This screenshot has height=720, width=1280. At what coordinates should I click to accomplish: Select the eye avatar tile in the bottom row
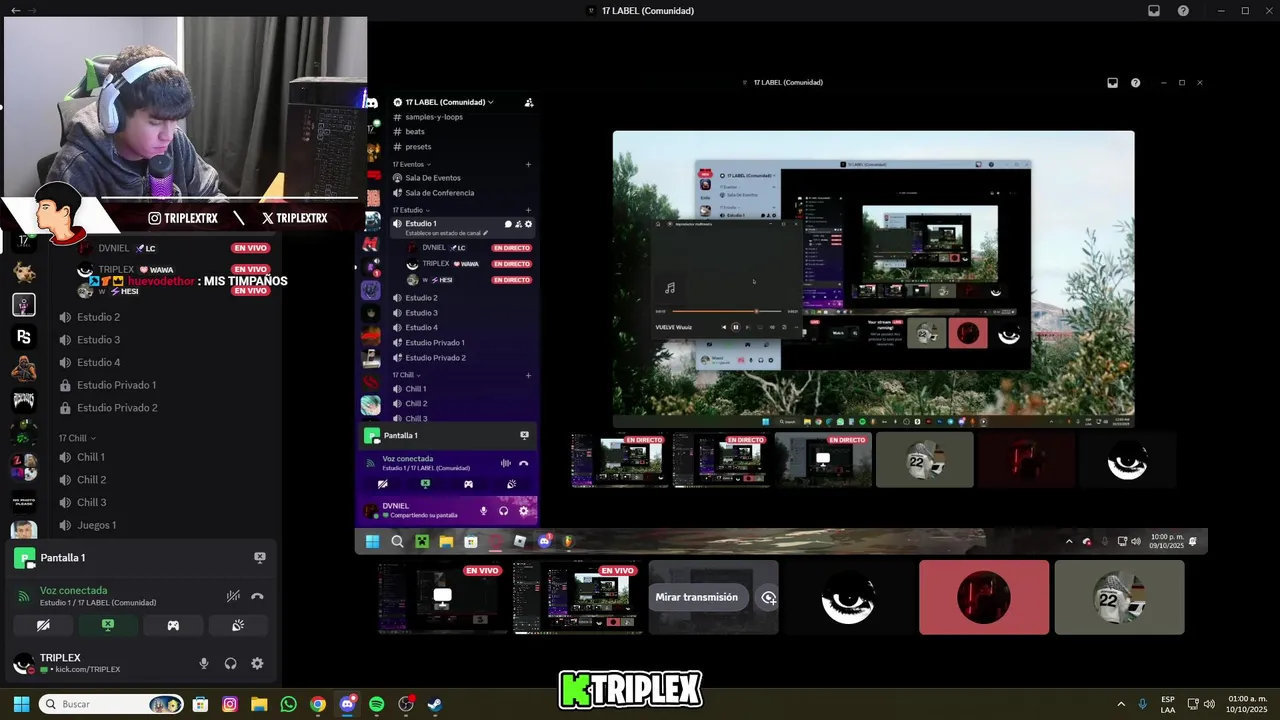[x=848, y=597]
